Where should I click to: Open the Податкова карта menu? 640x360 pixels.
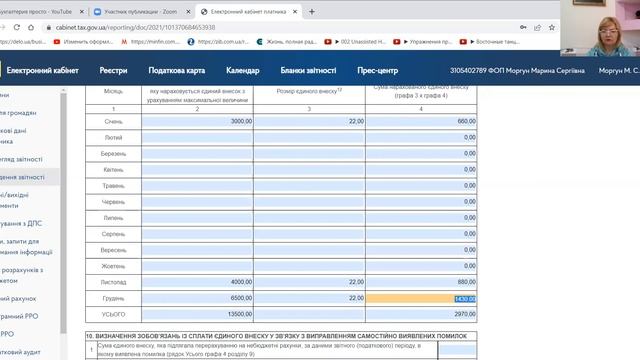(177, 70)
